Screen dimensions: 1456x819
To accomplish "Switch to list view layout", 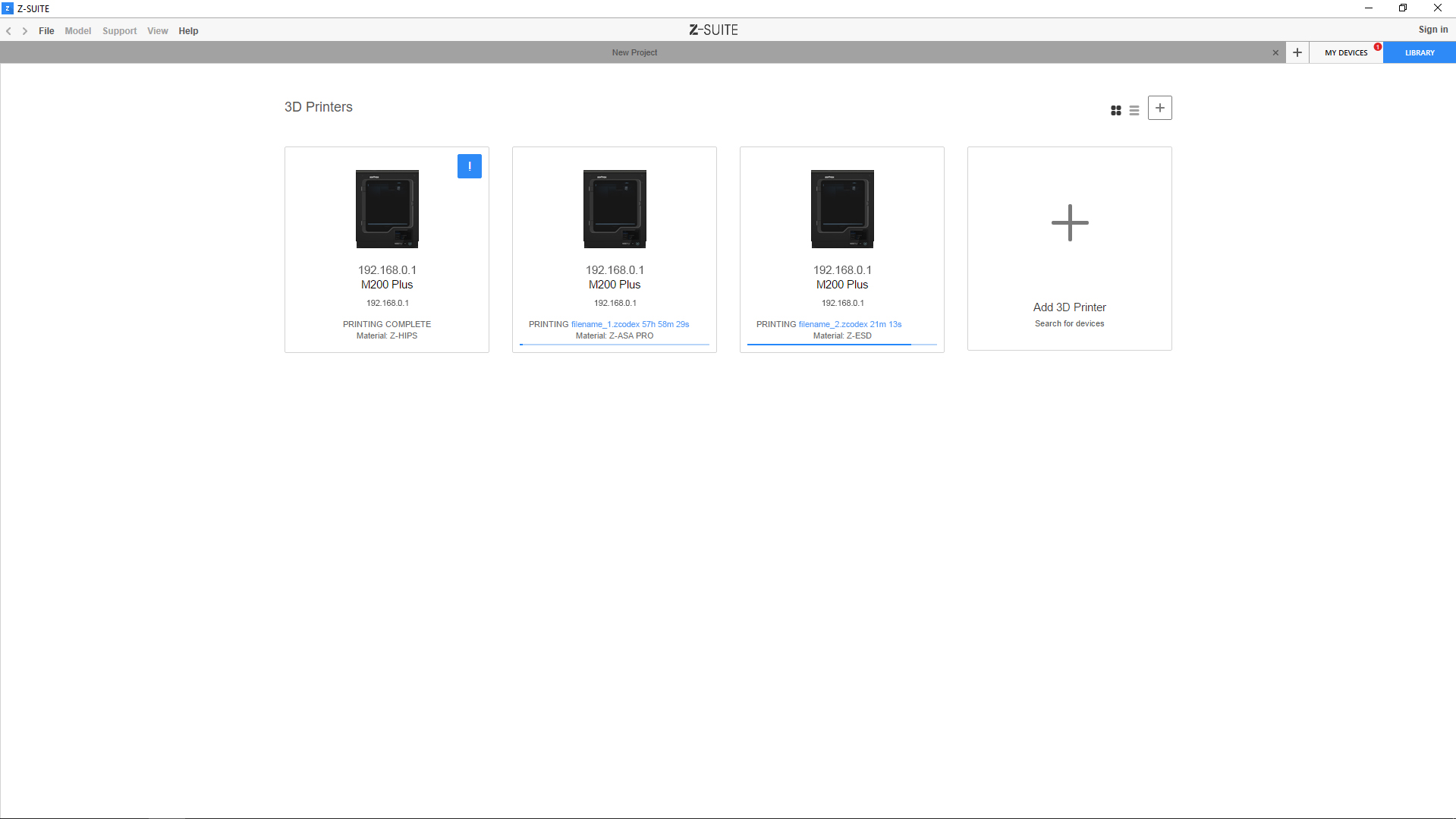I will [1134, 110].
